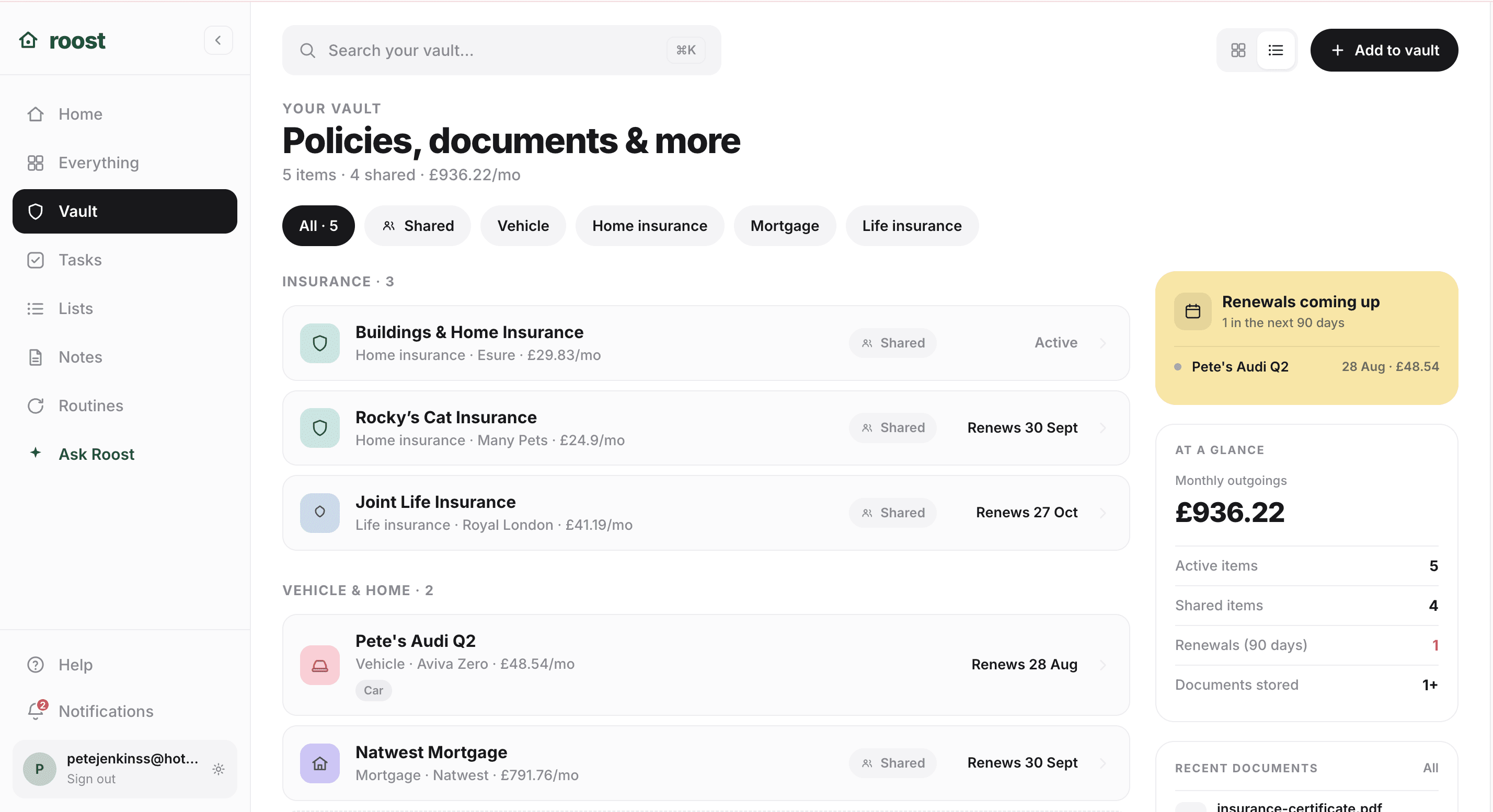
Task: Select the All · 5 filter chip
Action: [318, 226]
